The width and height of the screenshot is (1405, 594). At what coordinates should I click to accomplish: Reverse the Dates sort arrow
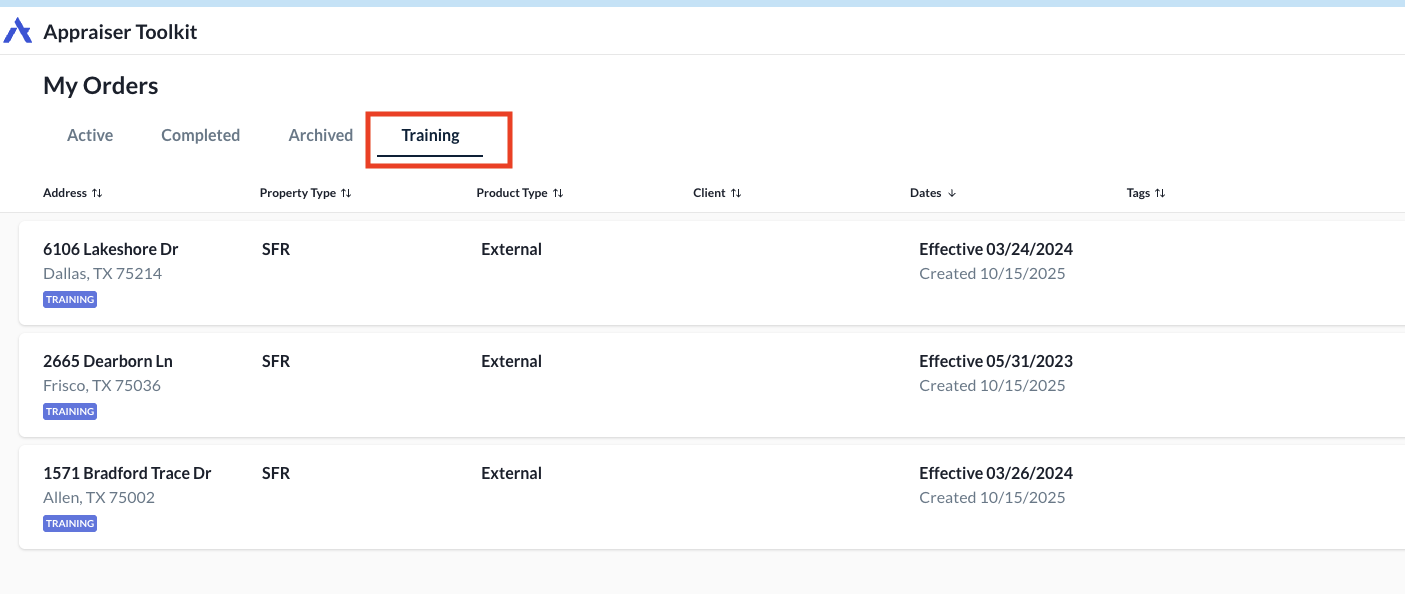coord(952,193)
